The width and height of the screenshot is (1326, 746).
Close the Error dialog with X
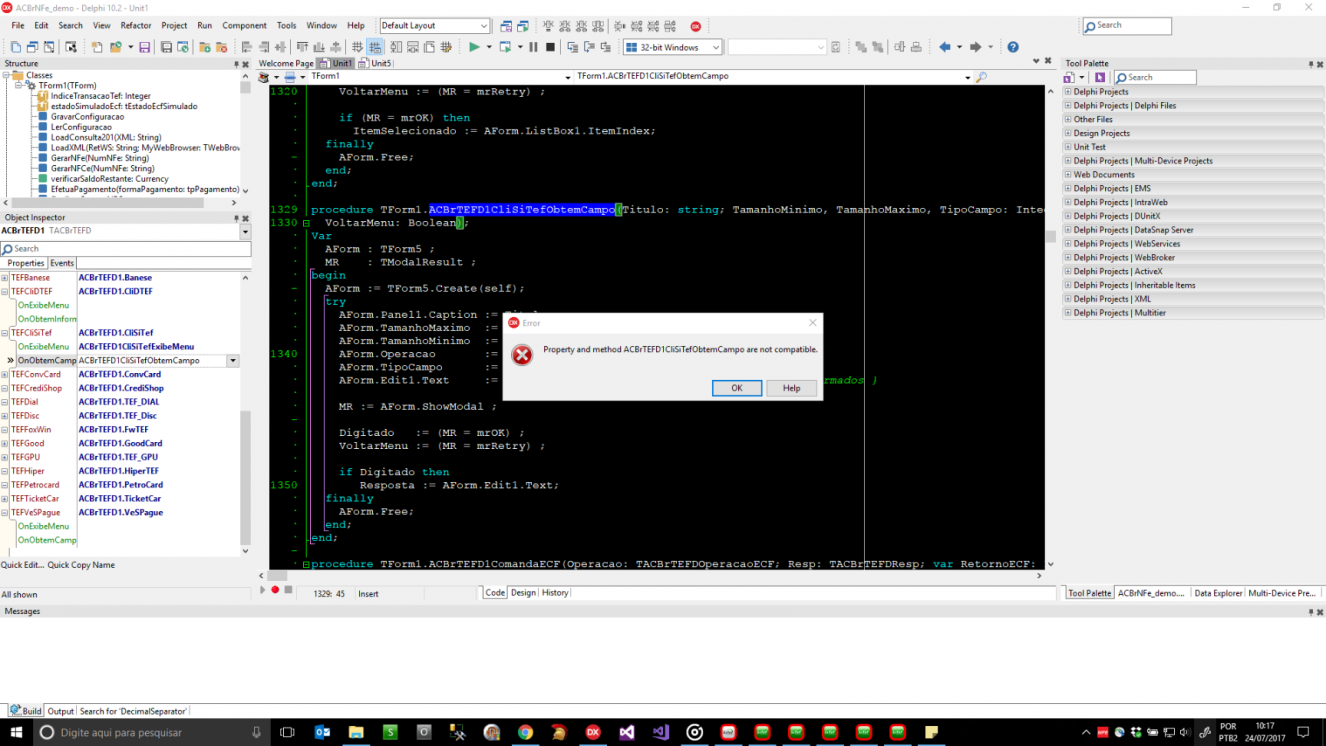812,323
